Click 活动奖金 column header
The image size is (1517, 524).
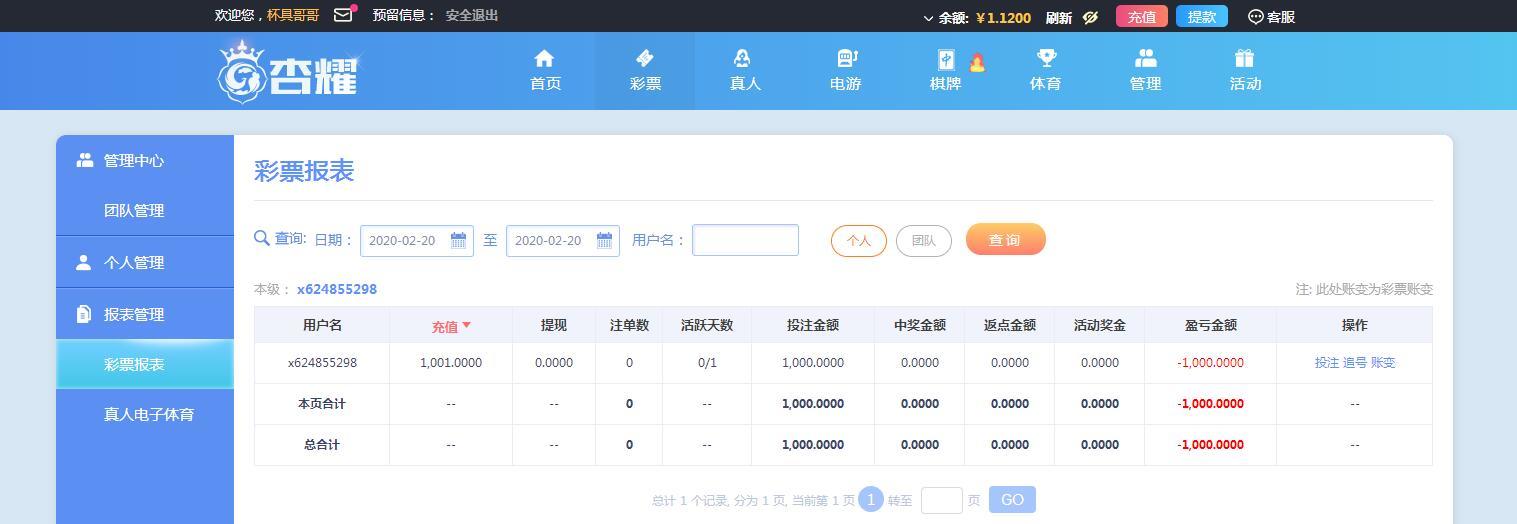click(x=1100, y=325)
